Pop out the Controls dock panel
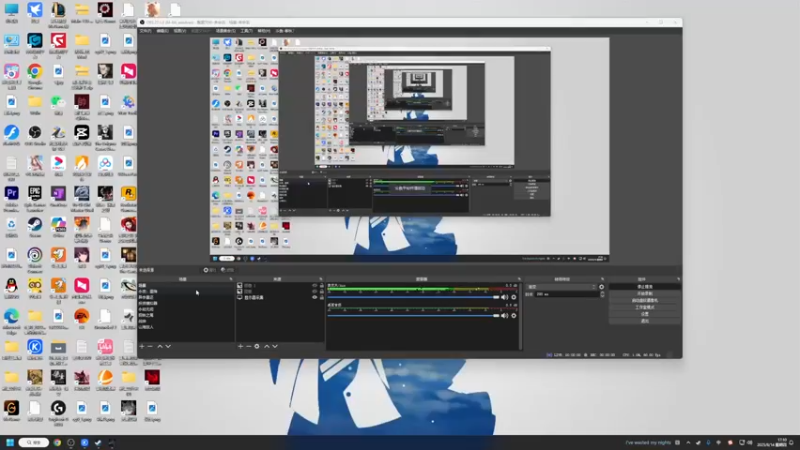Image resolution: width=800 pixels, height=450 pixels. (678, 279)
